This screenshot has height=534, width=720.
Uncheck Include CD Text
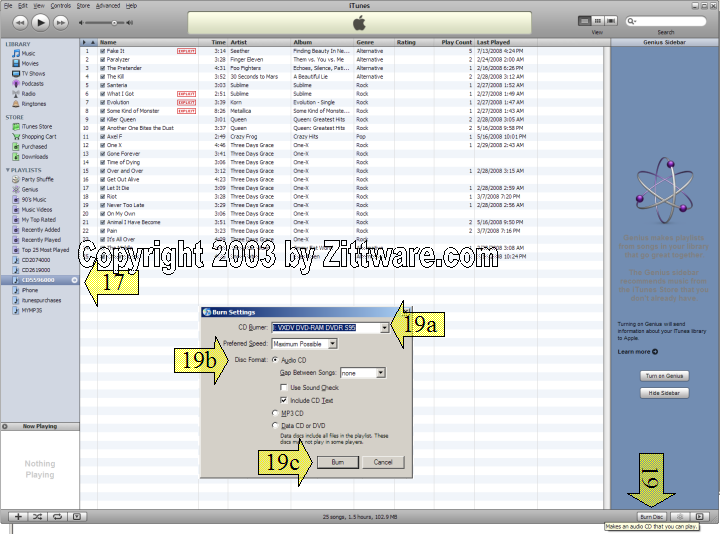click(x=284, y=400)
